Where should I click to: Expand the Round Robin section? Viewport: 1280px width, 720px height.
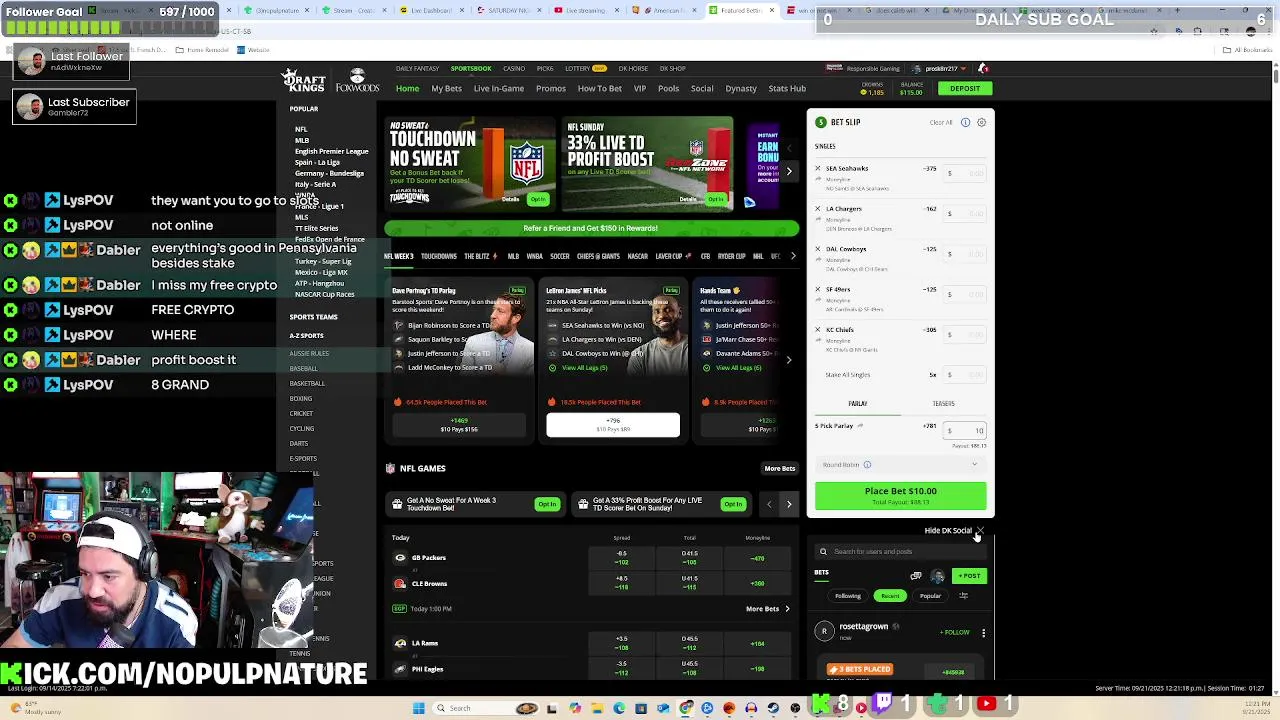pos(974,464)
